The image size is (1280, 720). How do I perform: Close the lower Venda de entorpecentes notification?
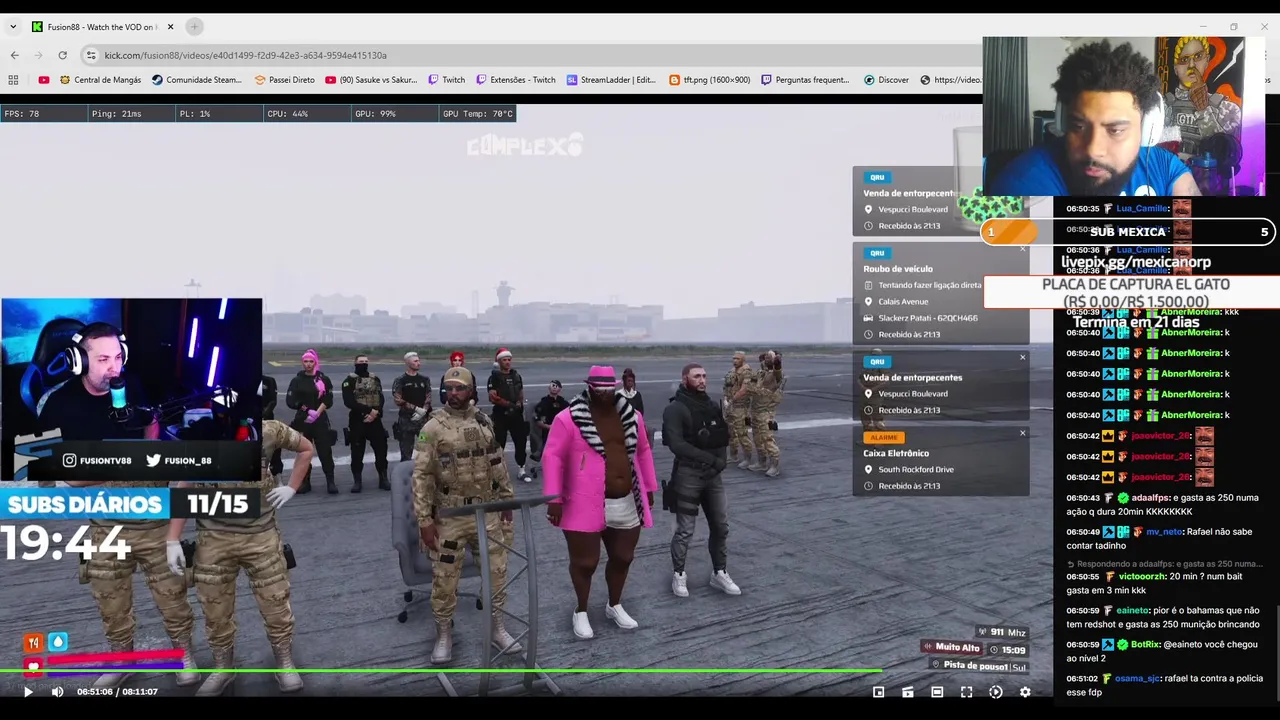[1022, 357]
